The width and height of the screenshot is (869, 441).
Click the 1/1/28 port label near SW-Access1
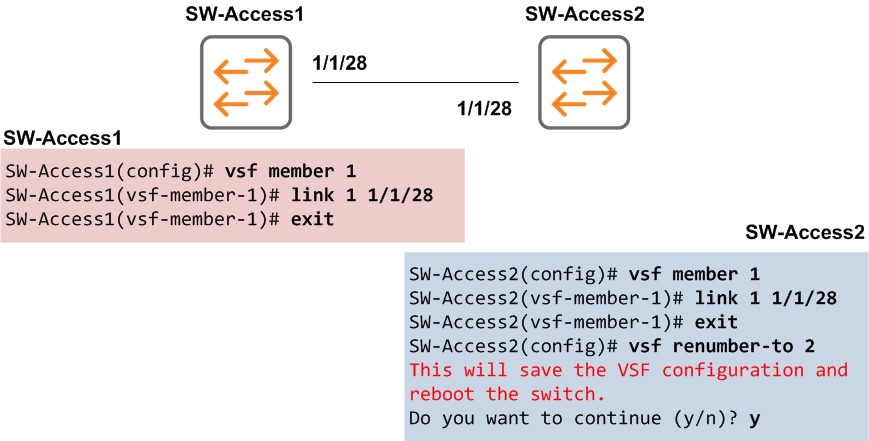pyautogui.click(x=340, y=64)
